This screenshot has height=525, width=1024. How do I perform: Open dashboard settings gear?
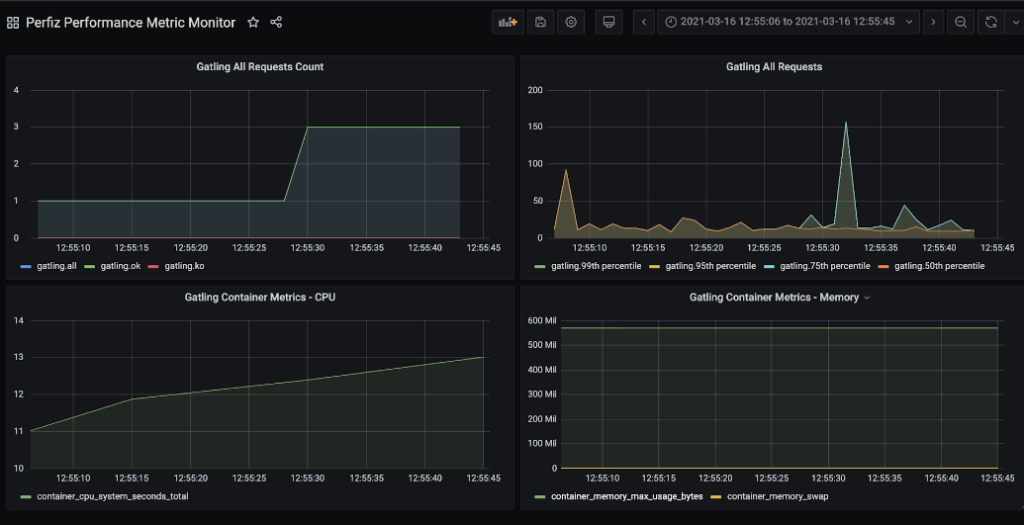(571, 22)
